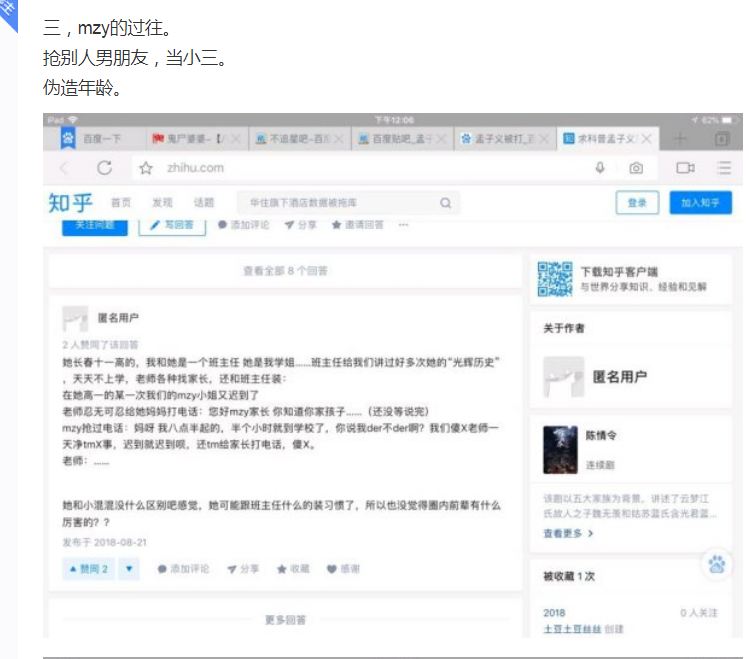
Task: Click the 匿名用户 avatar in the answer
Action: (75, 319)
